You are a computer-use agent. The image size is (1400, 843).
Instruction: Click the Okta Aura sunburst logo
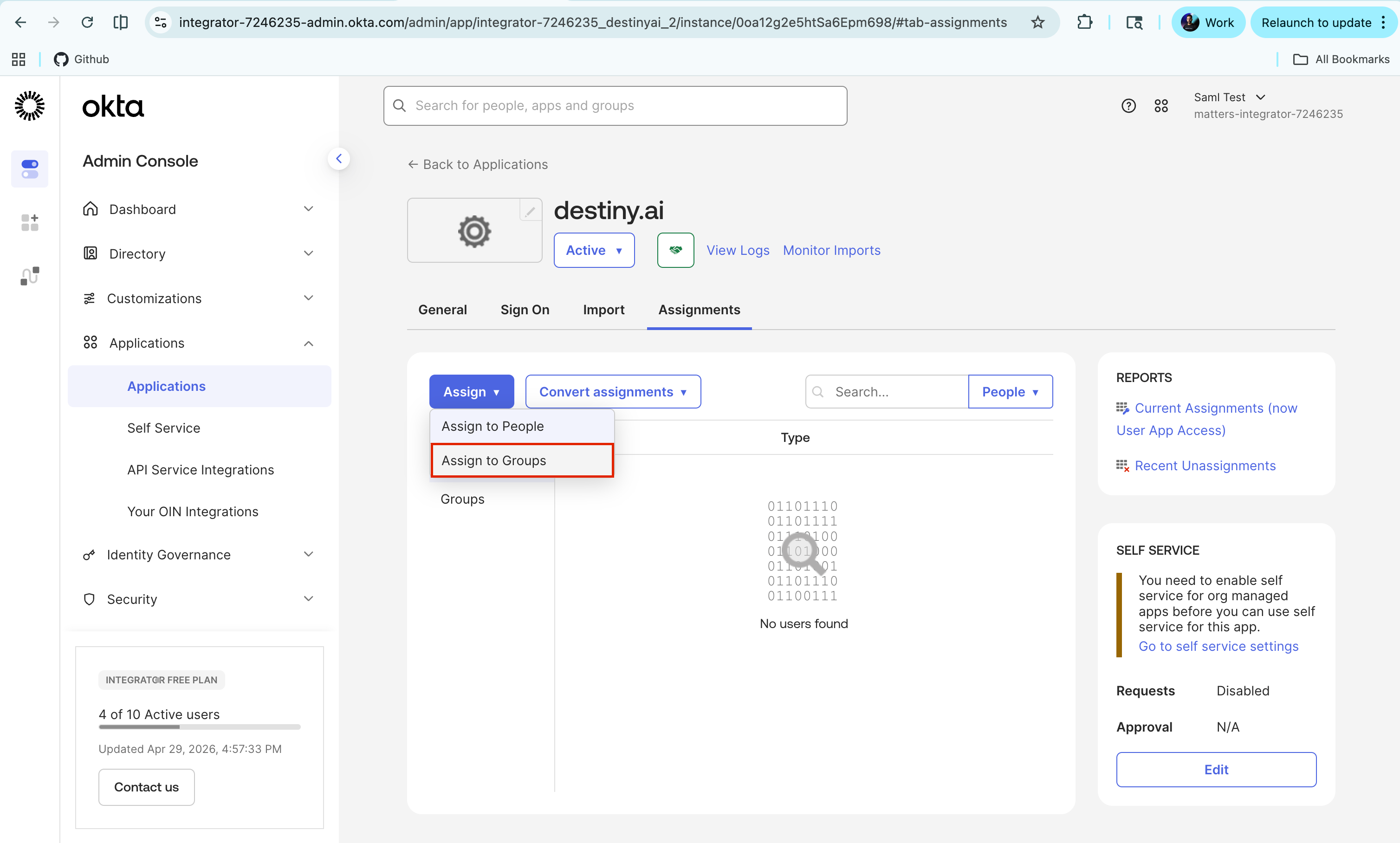pos(30,106)
